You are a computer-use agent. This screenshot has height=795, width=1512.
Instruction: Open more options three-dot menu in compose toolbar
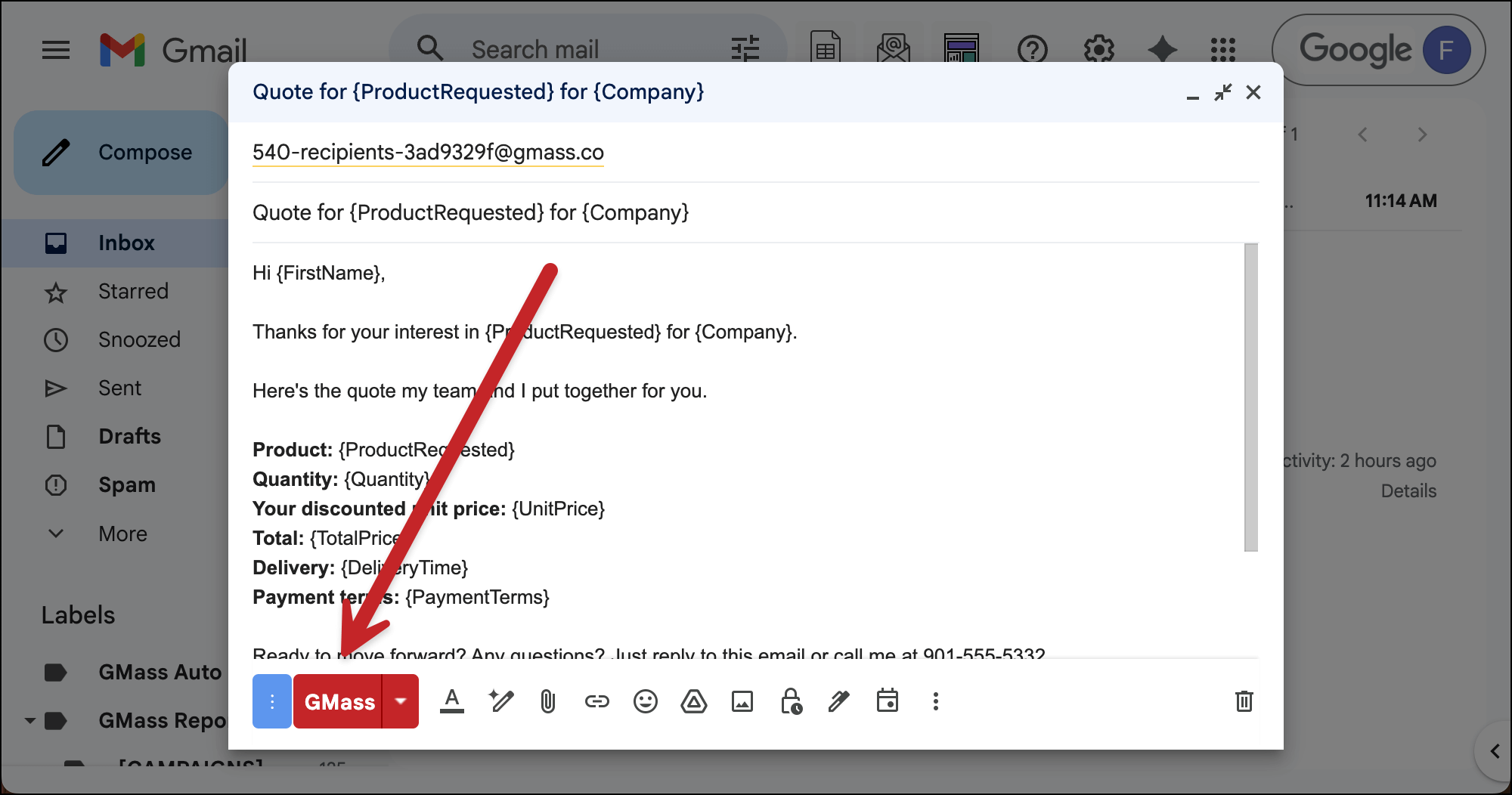[935, 702]
